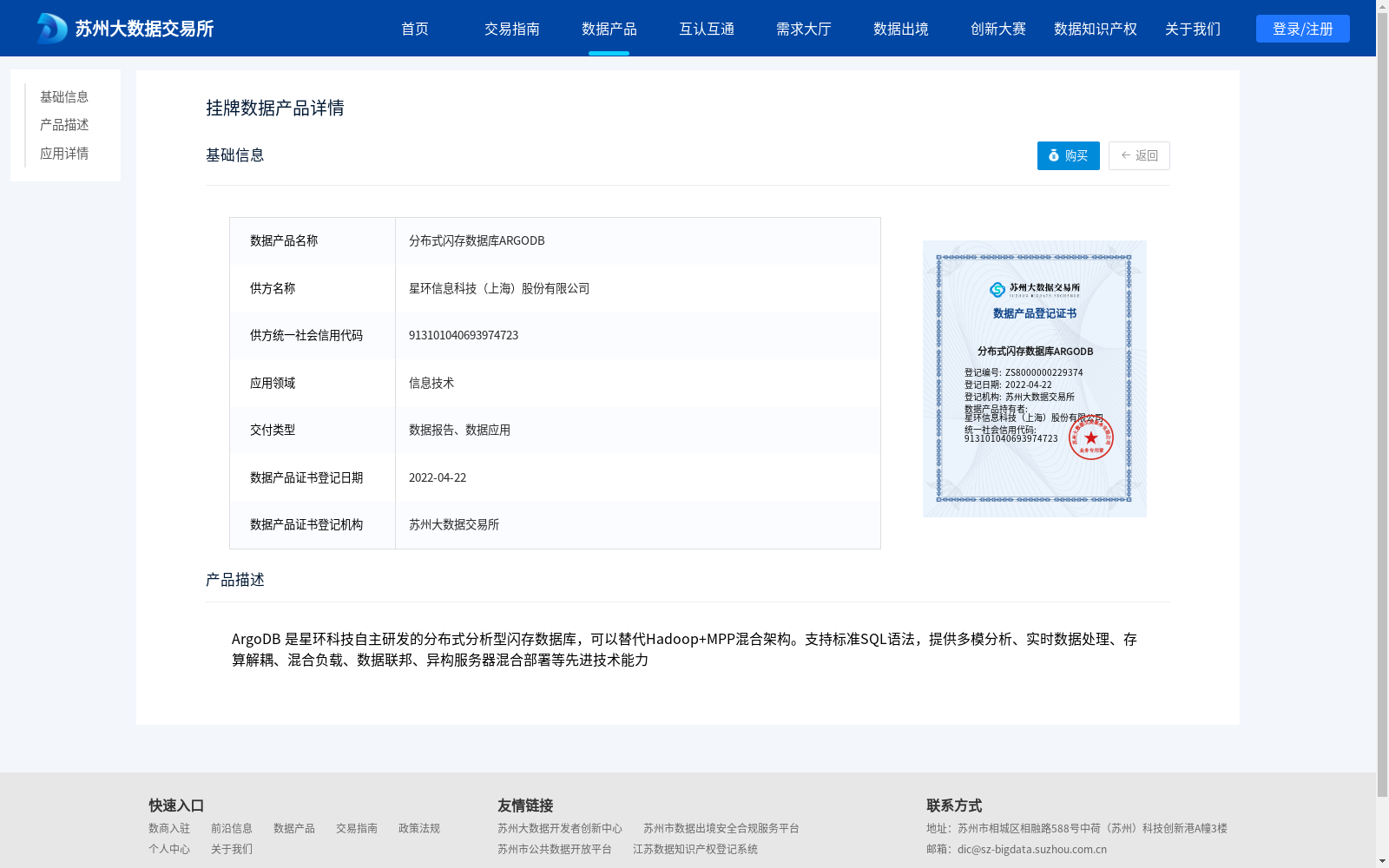Open the 交易指南 nav item
This screenshot has height=868, width=1389.
tap(512, 29)
